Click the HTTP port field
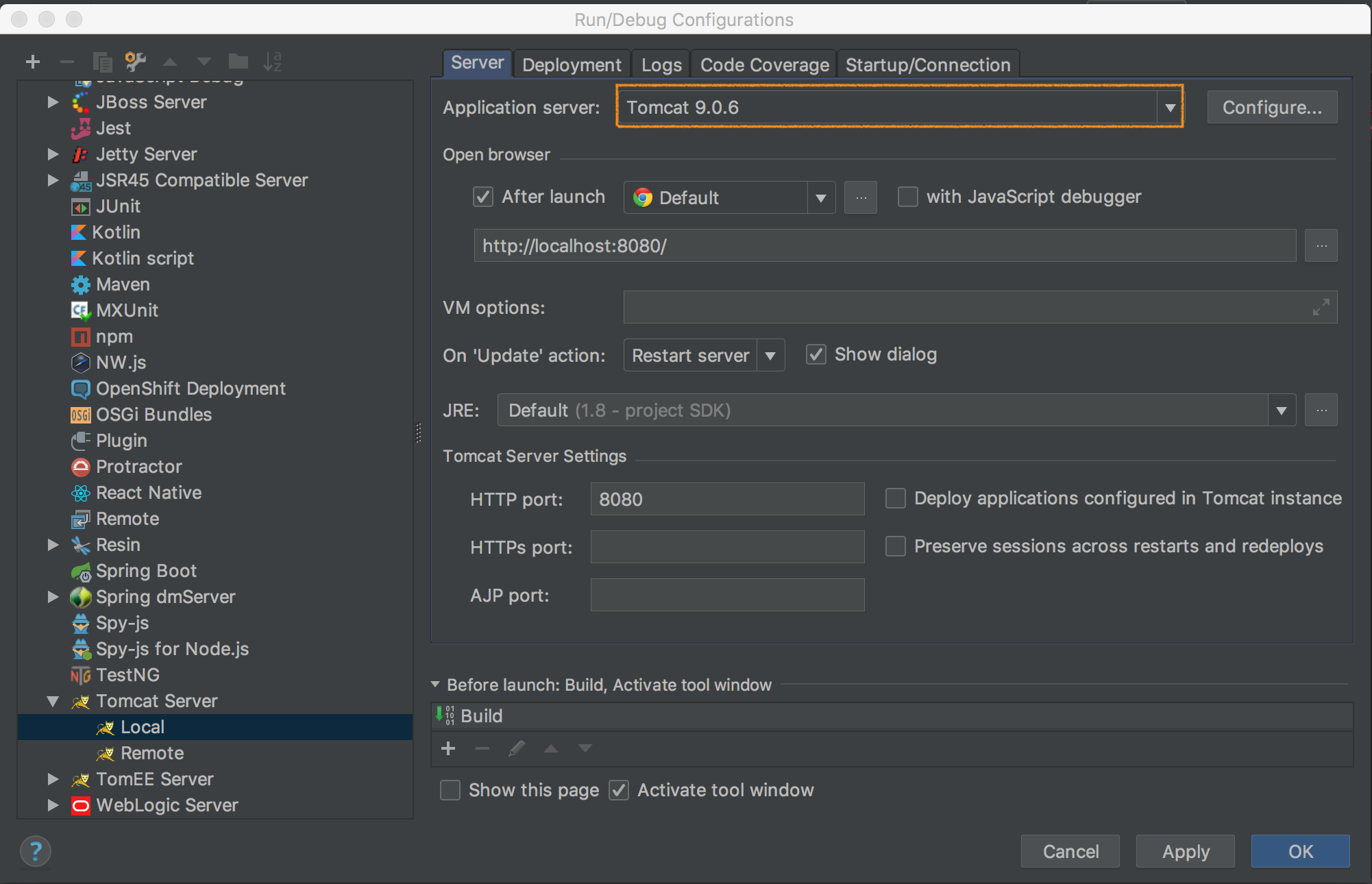 coord(727,499)
